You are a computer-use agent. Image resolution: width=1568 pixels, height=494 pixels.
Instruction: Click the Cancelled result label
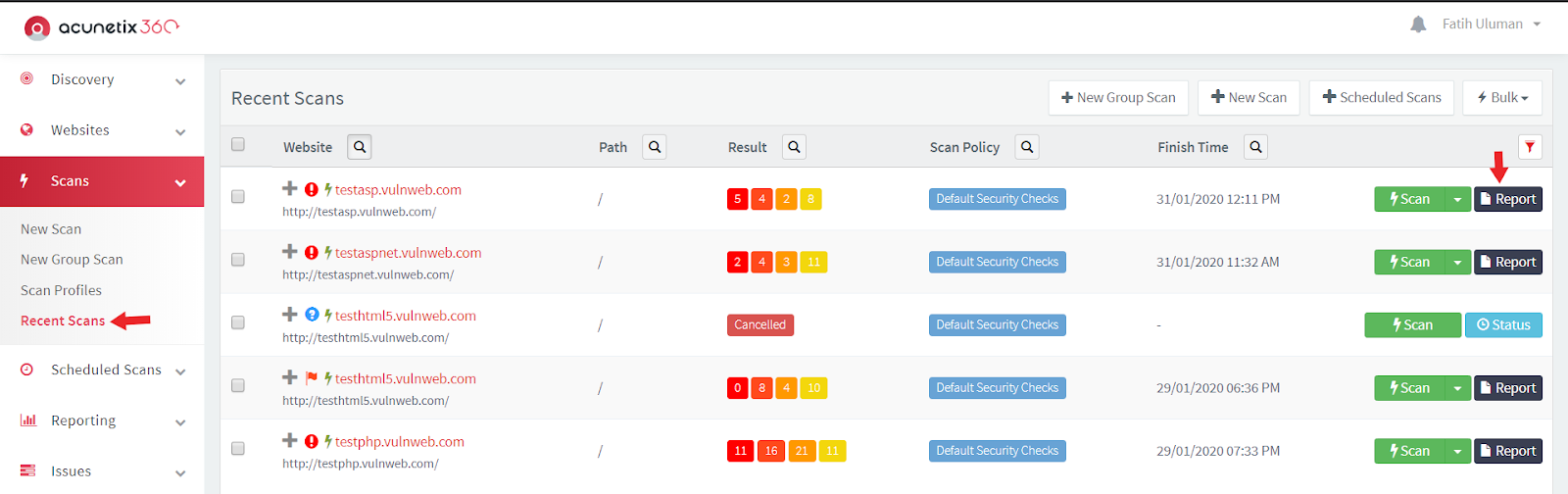tap(760, 324)
